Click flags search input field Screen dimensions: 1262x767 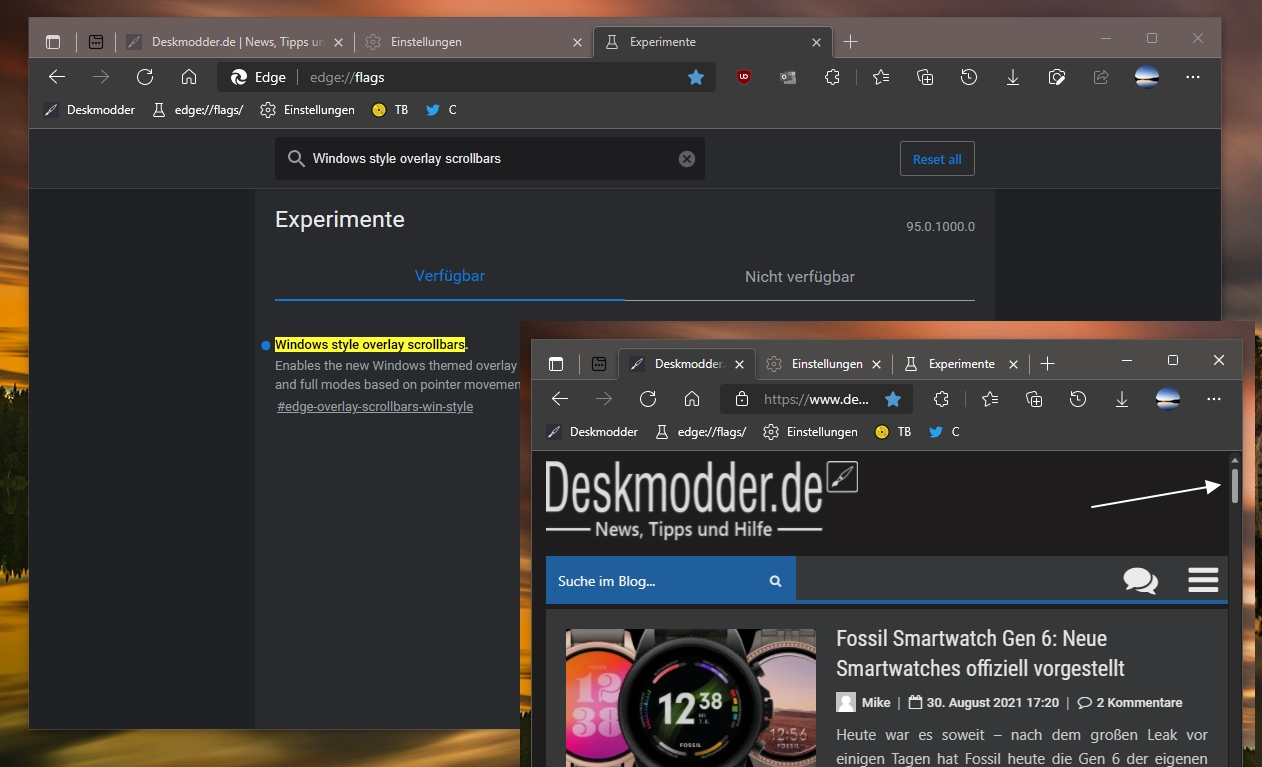490,159
